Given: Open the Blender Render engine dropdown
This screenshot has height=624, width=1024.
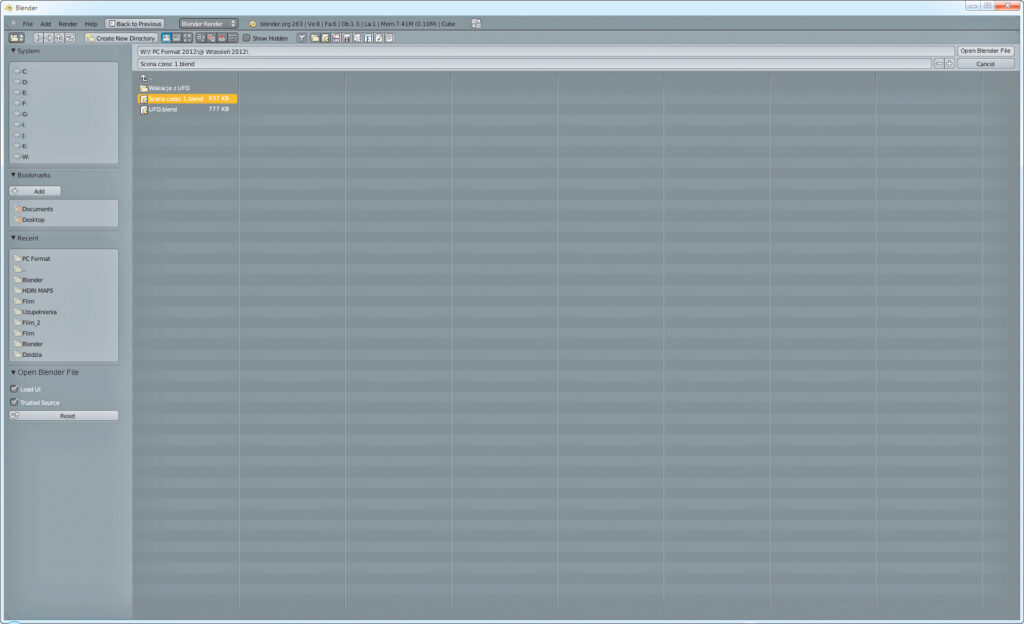Looking at the screenshot, I should point(208,23).
